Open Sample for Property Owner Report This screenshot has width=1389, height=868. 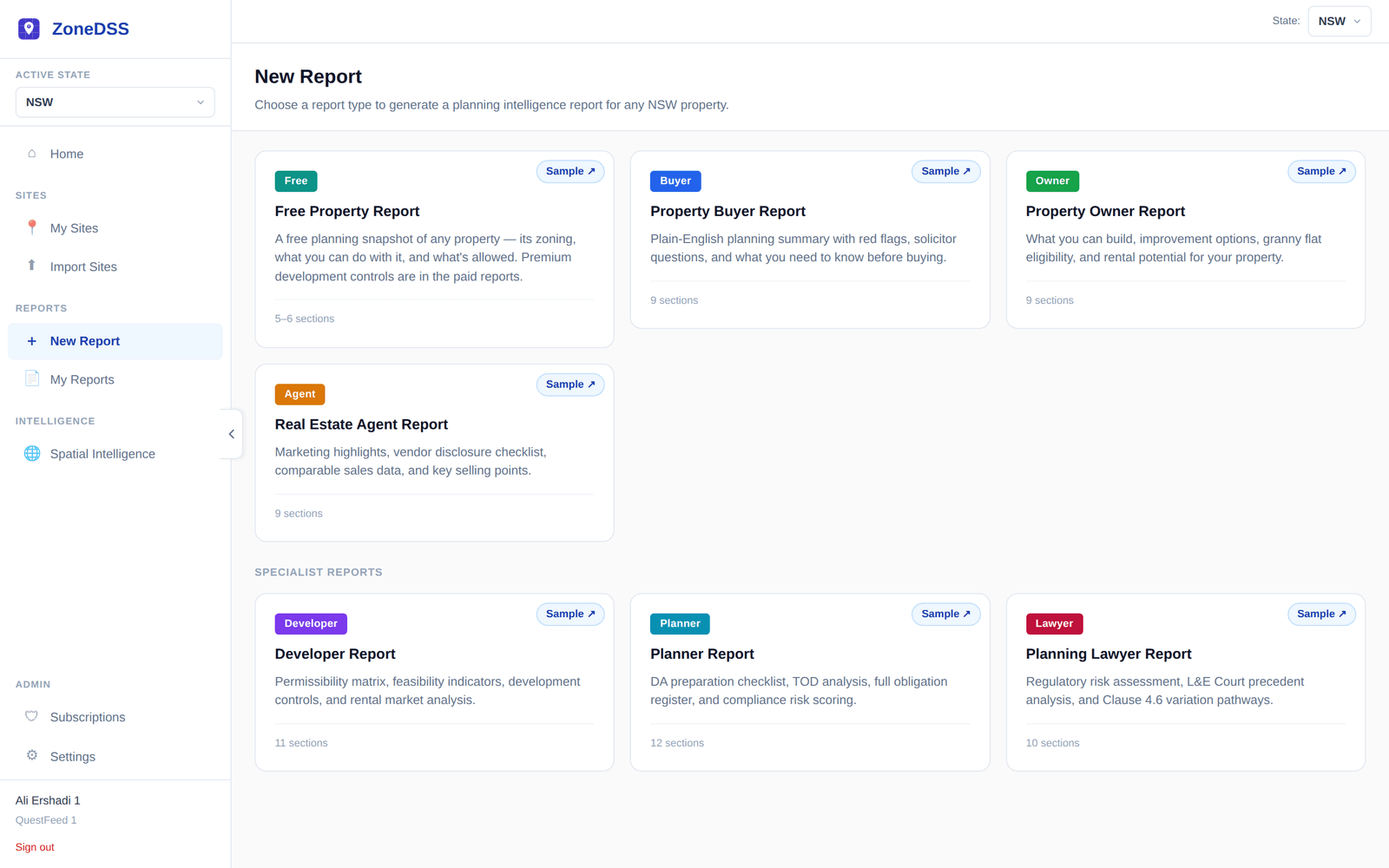tap(1321, 171)
